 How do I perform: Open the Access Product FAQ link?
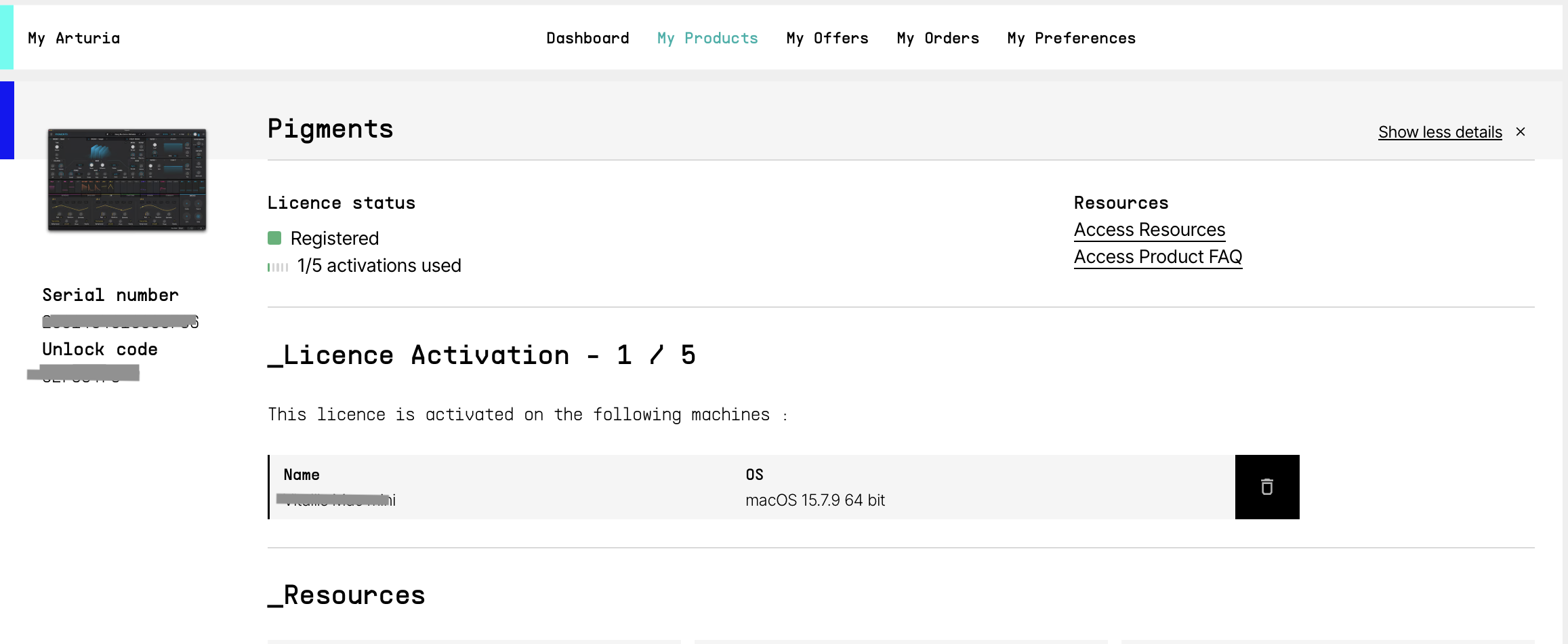[1158, 257]
